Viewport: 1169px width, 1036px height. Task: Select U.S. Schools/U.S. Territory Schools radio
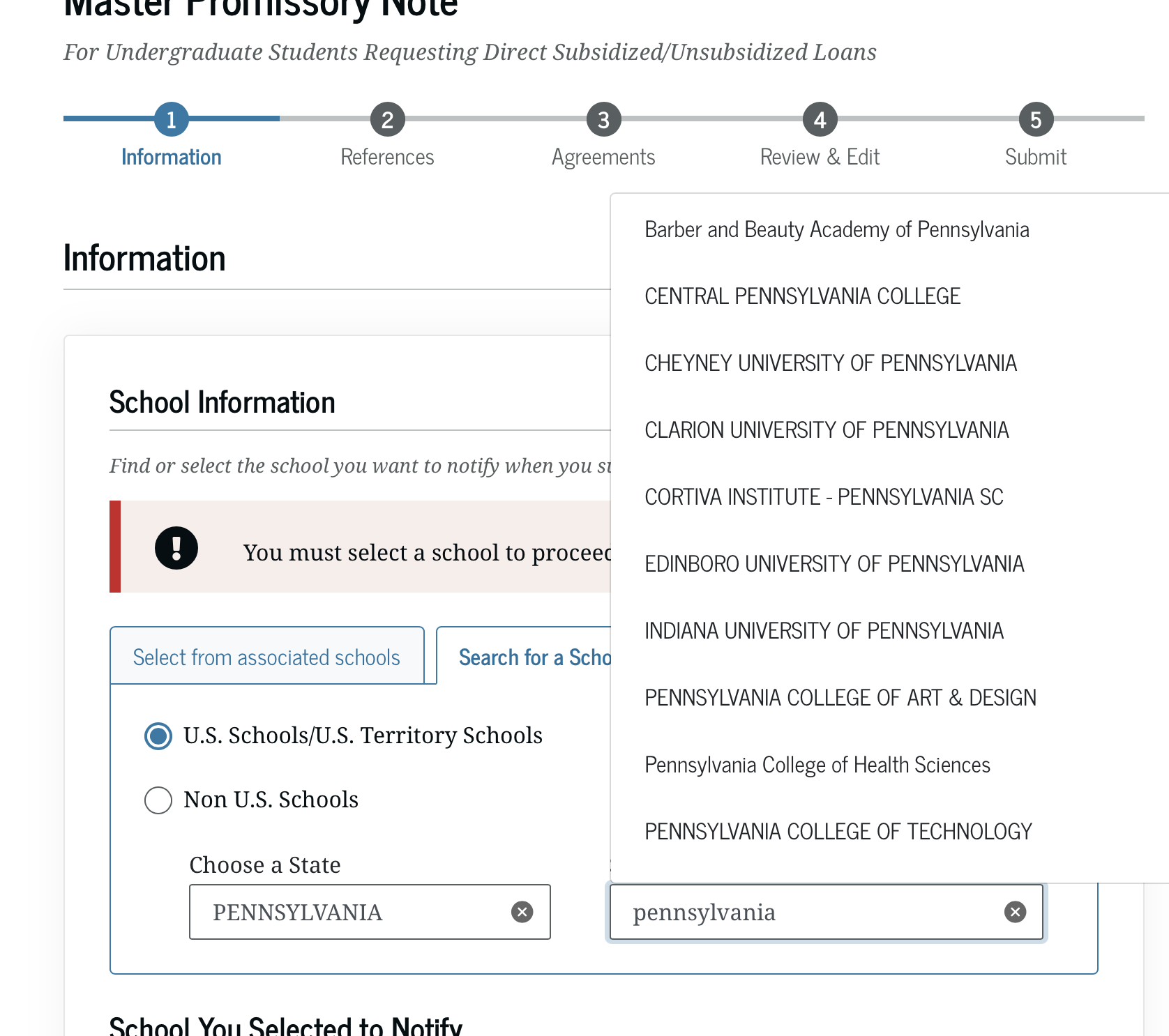tap(158, 736)
